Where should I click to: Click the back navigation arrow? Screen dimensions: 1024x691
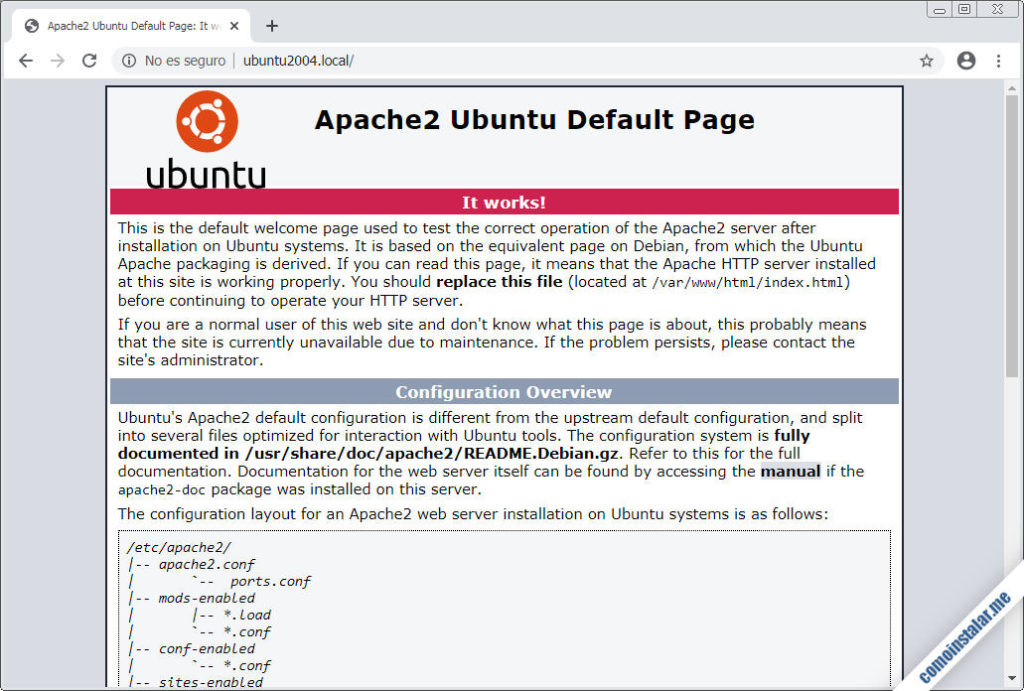tap(26, 60)
